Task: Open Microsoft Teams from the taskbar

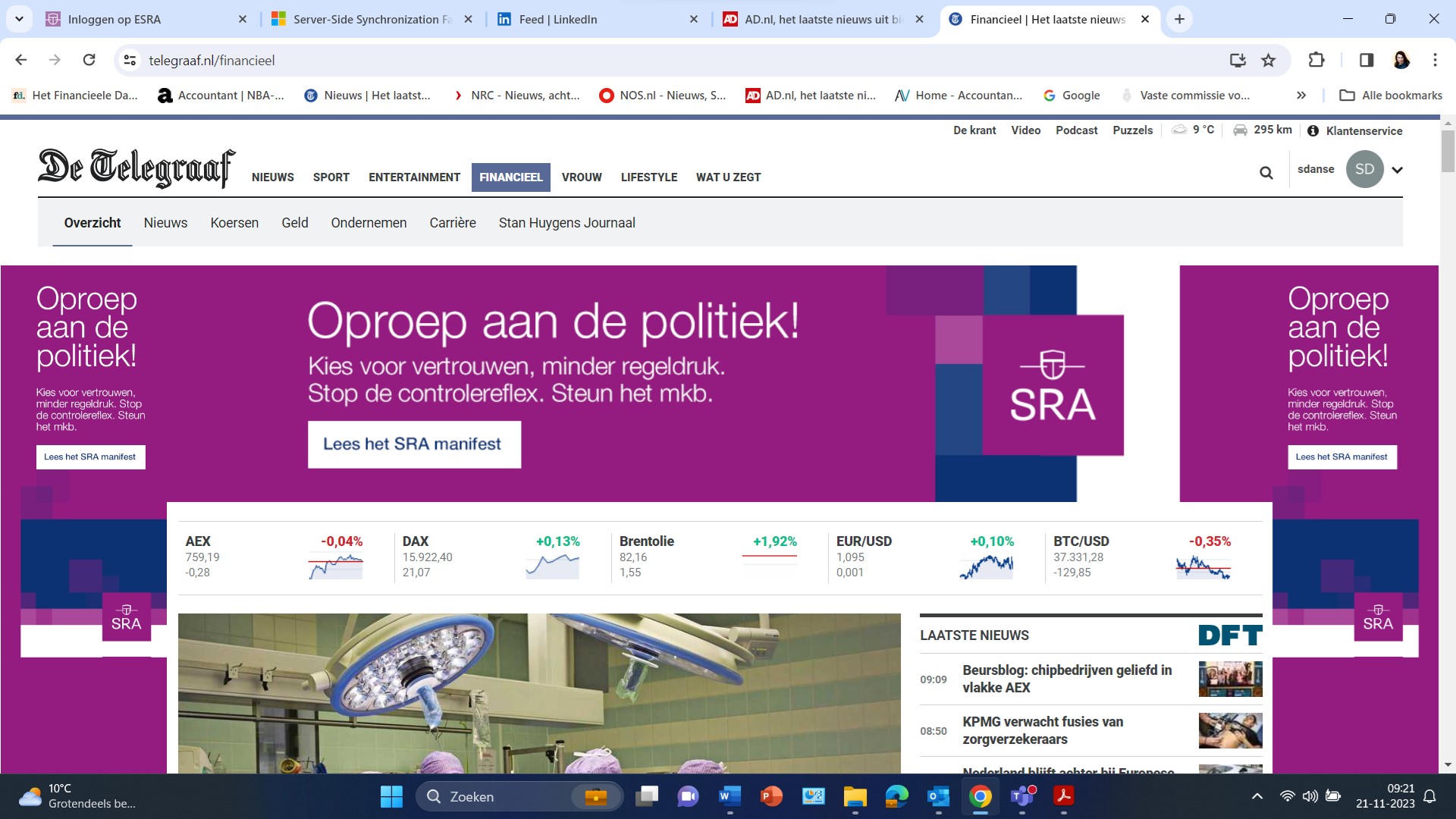Action: tap(1022, 796)
